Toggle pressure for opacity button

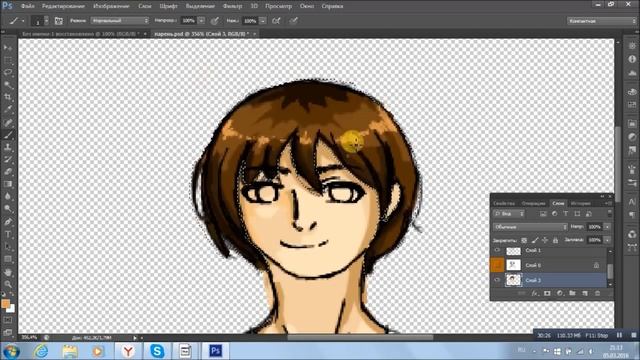click(x=215, y=21)
